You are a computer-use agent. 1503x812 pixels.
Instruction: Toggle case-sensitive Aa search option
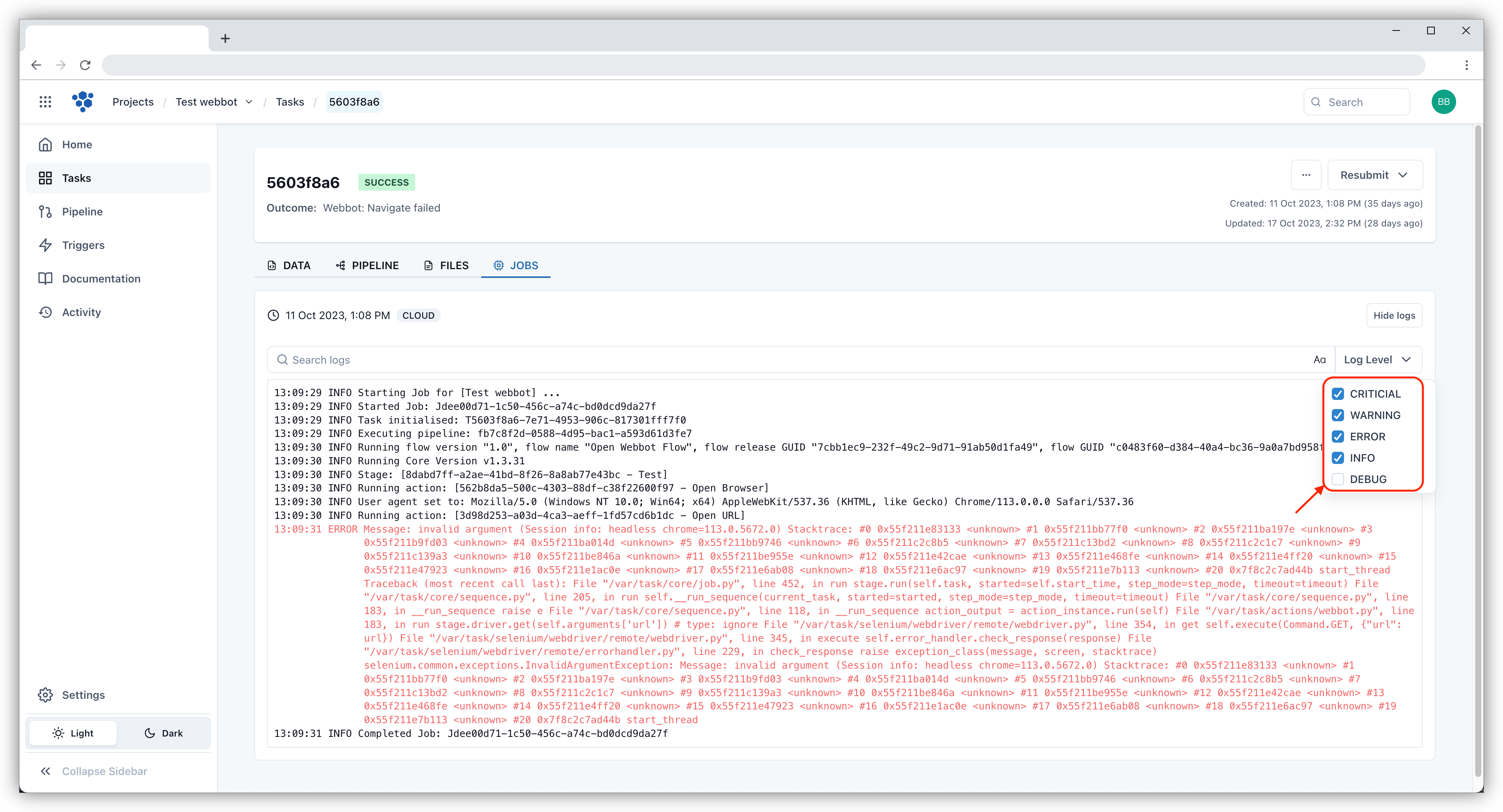coord(1319,360)
